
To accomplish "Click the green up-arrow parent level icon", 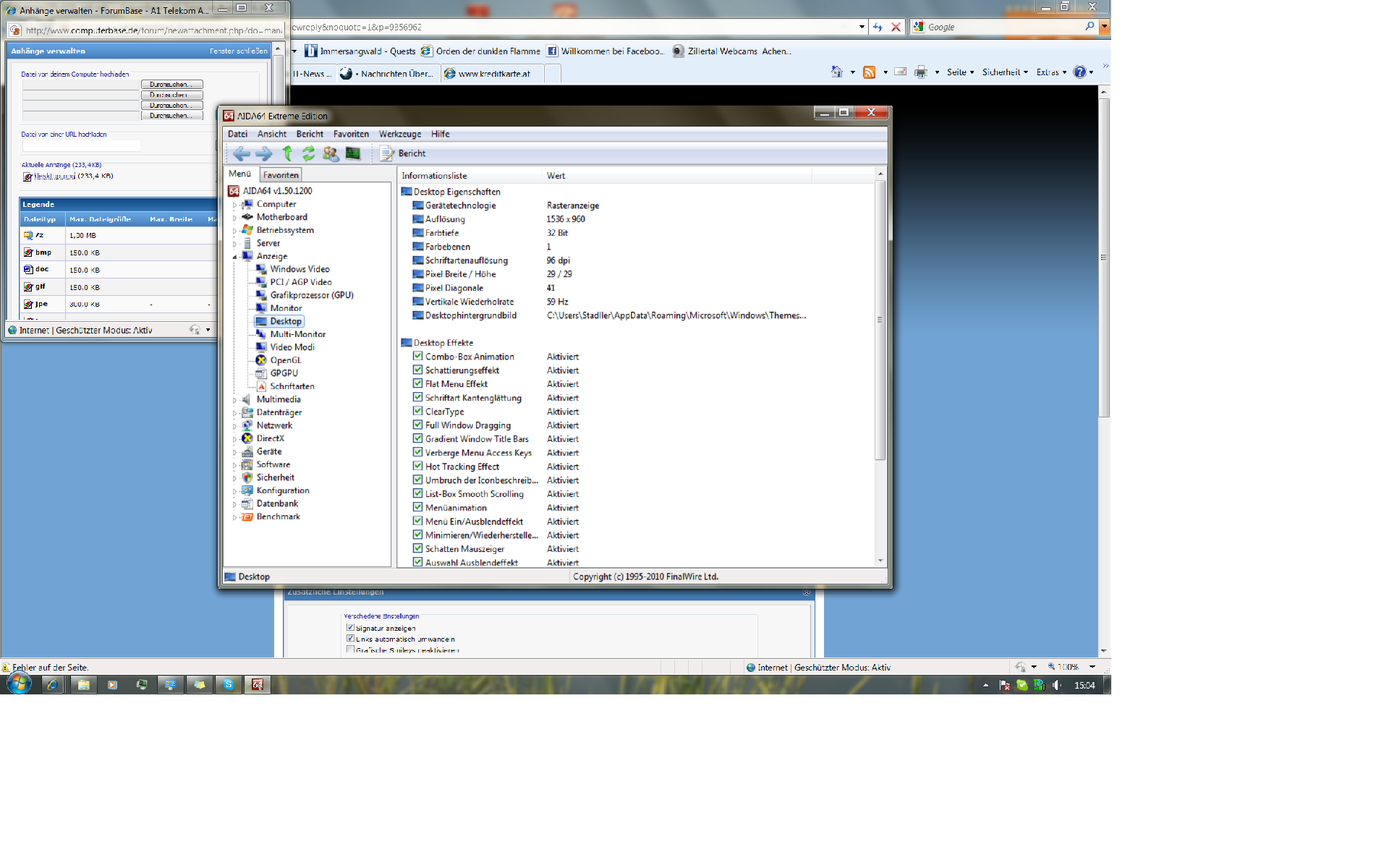I will 287,153.
